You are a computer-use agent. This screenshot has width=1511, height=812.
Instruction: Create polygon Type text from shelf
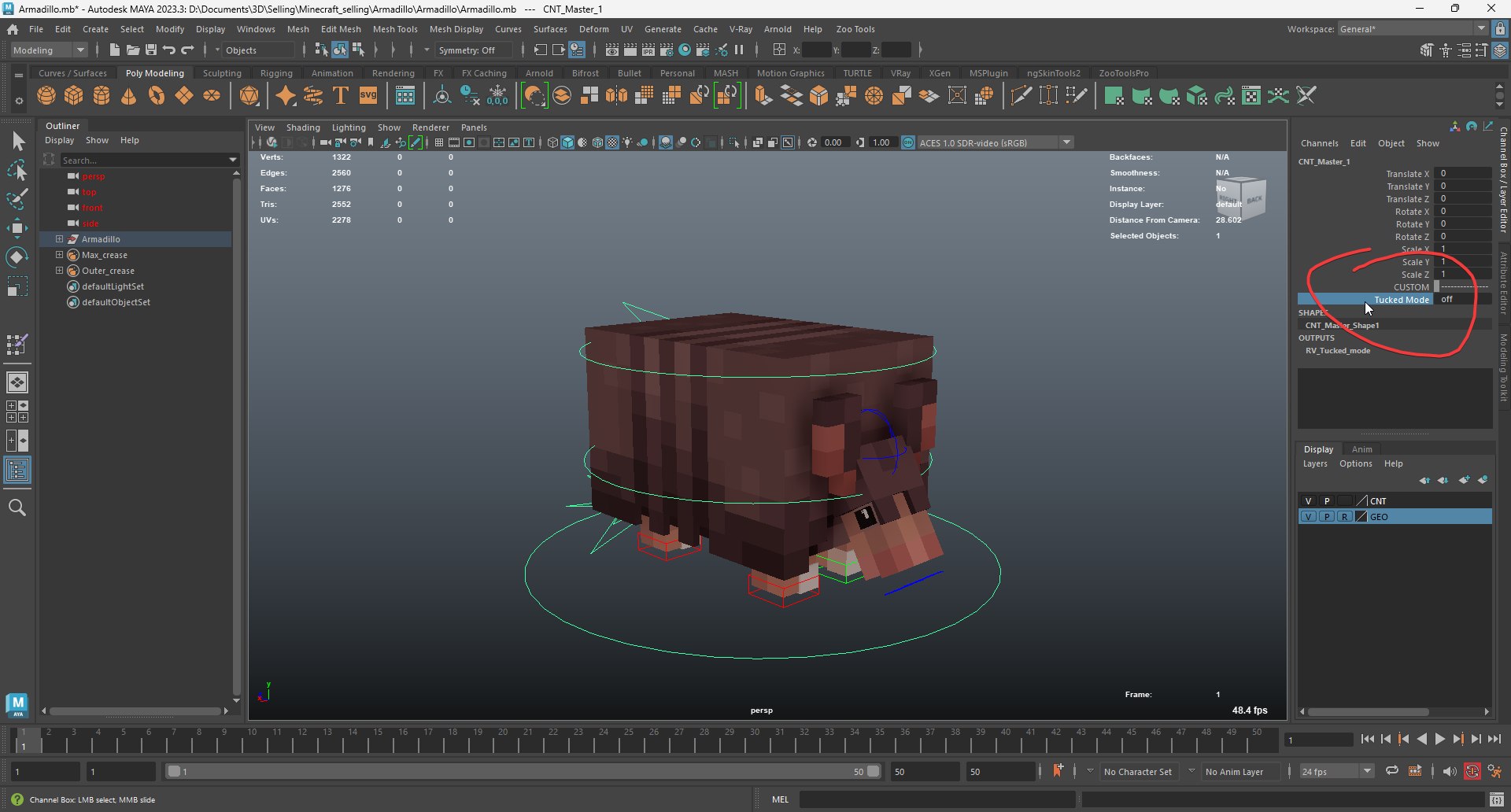[341, 96]
